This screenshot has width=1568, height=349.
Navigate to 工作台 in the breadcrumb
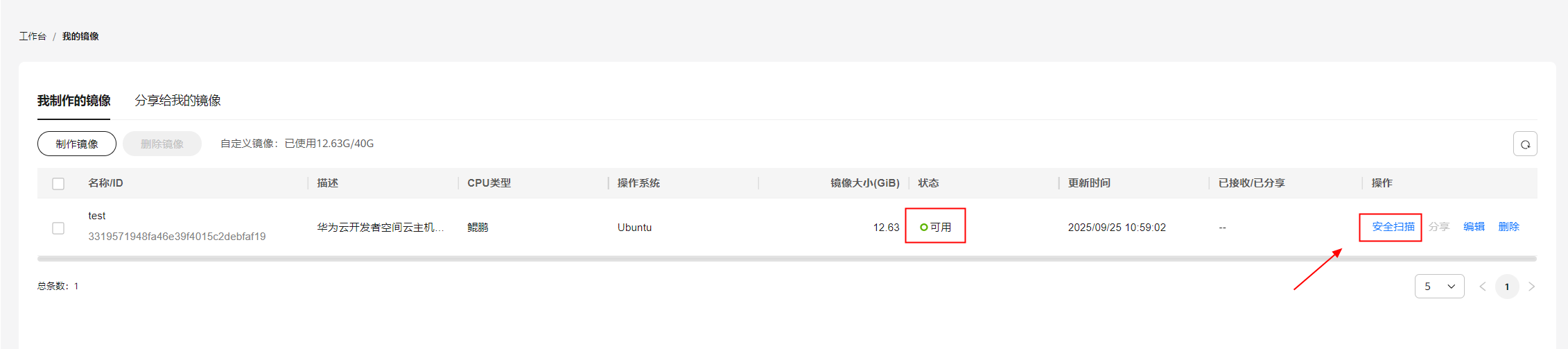[33, 36]
